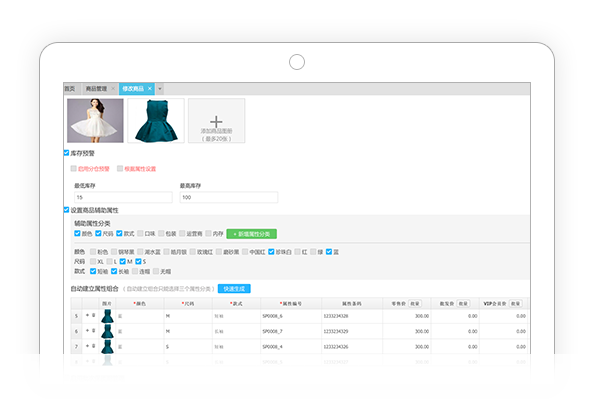Click the add-row plus icon in row 7
Viewport: 594px width, 399px height.
click(x=88, y=346)
